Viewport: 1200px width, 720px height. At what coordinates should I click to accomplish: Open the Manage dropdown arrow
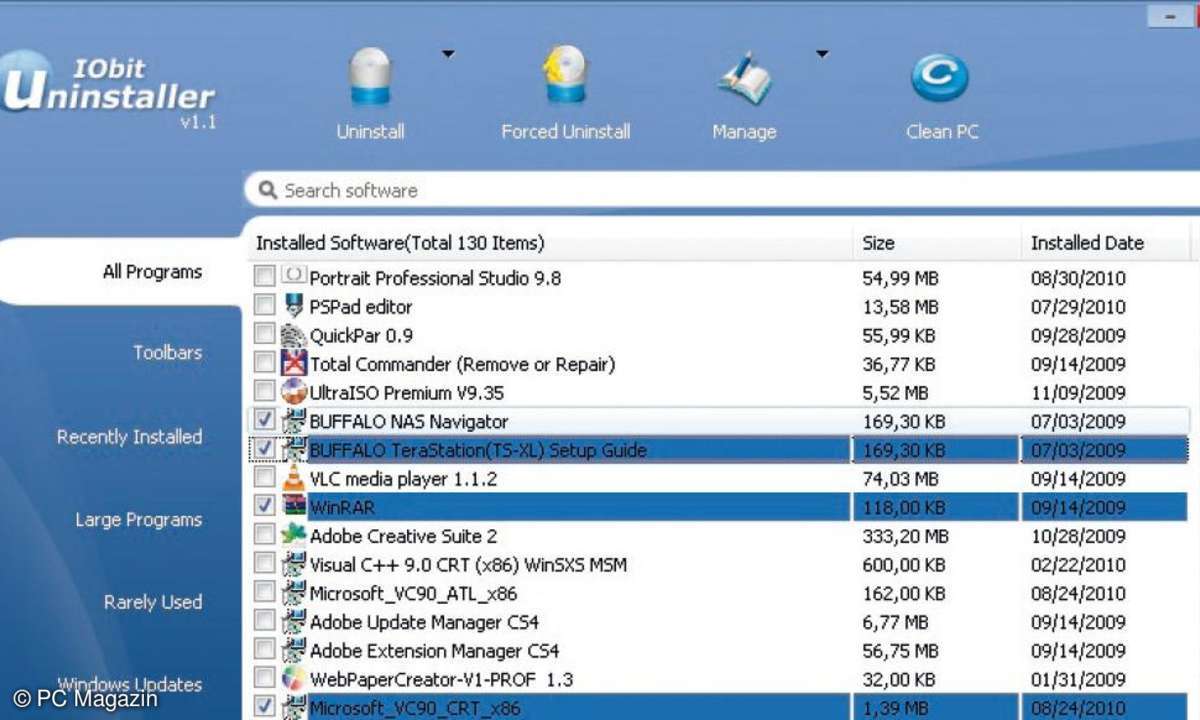(822, 54)
